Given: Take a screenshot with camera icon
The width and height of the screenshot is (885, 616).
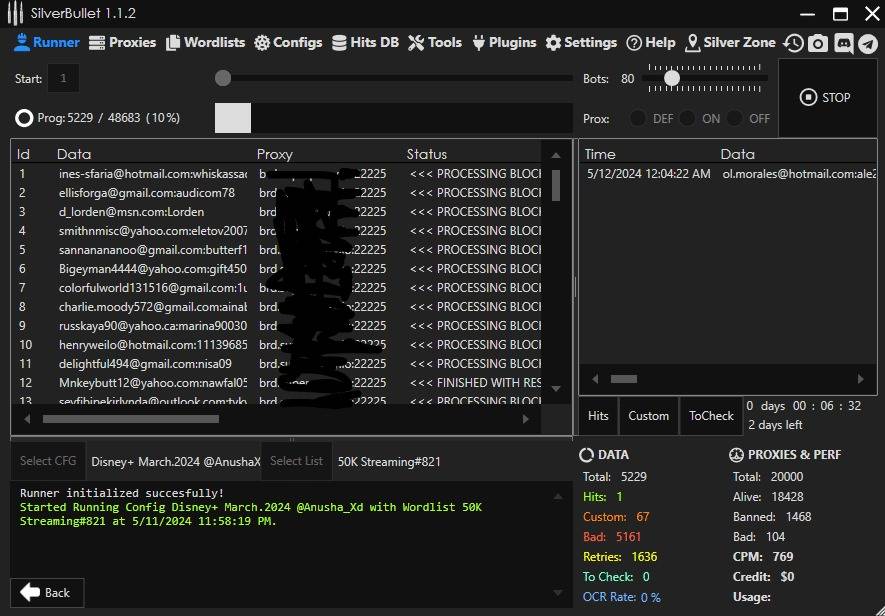Looking at the screenshot, I should point(818,43).
